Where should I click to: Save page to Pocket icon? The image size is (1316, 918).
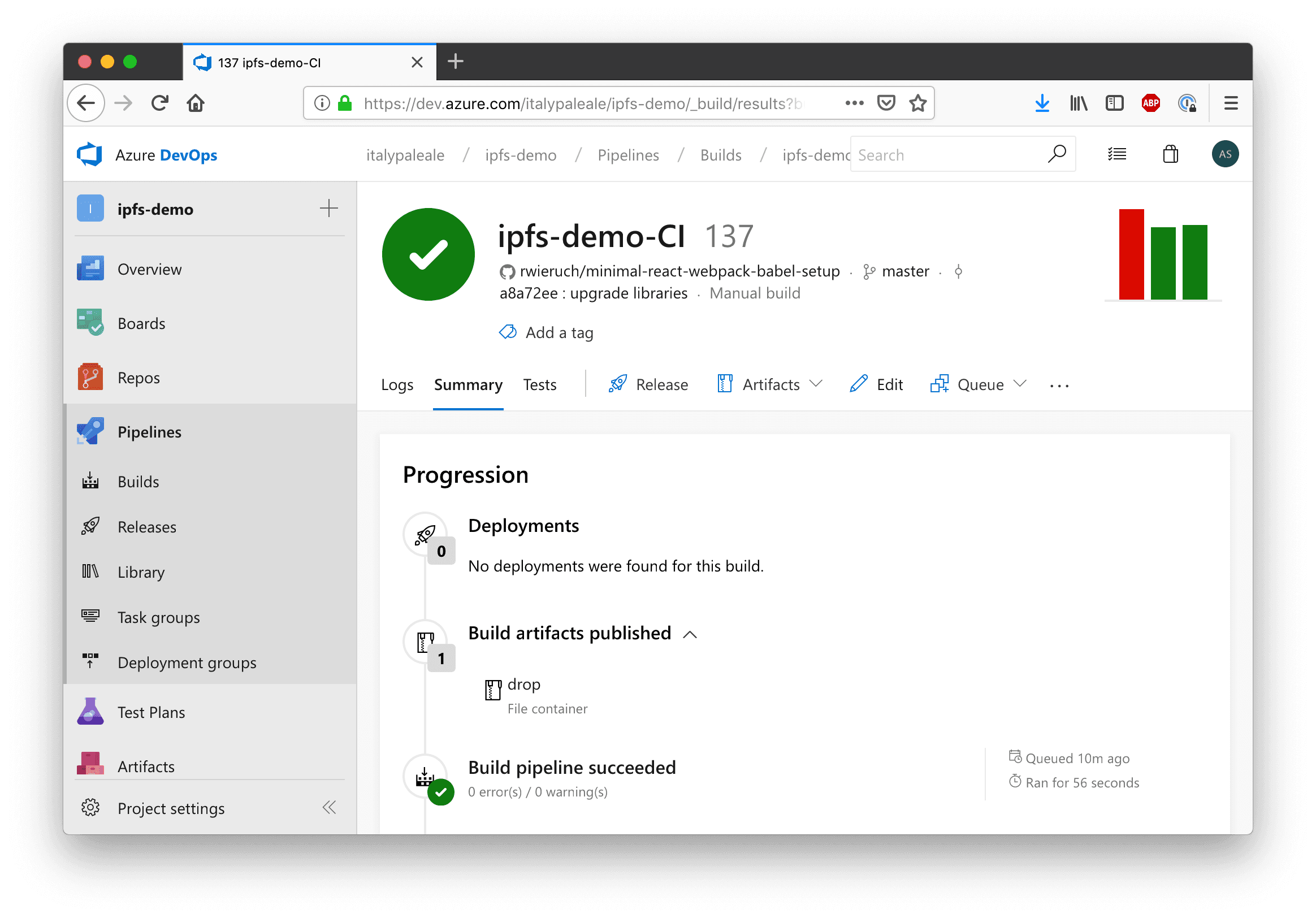[x=886, y=103]
